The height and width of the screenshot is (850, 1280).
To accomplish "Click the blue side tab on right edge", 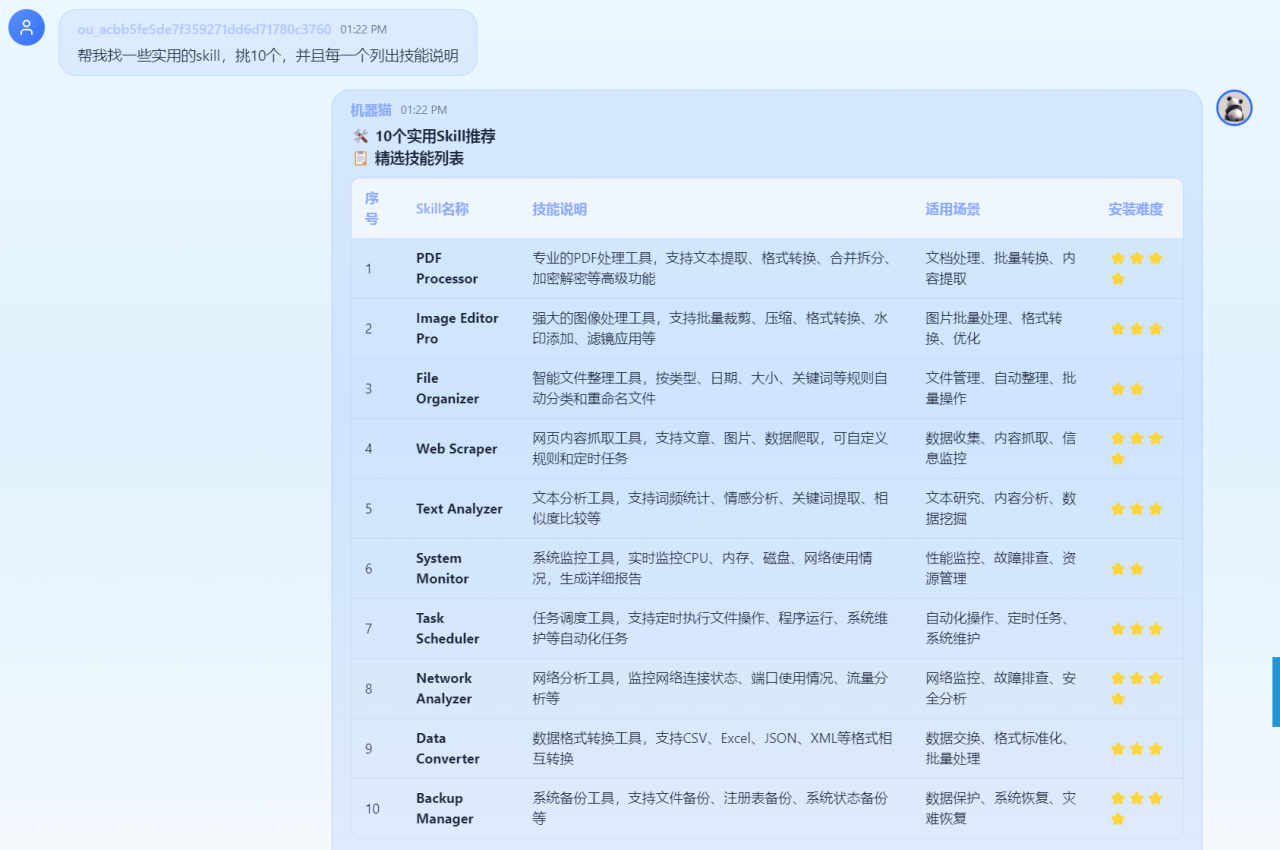I will 1276,691.
